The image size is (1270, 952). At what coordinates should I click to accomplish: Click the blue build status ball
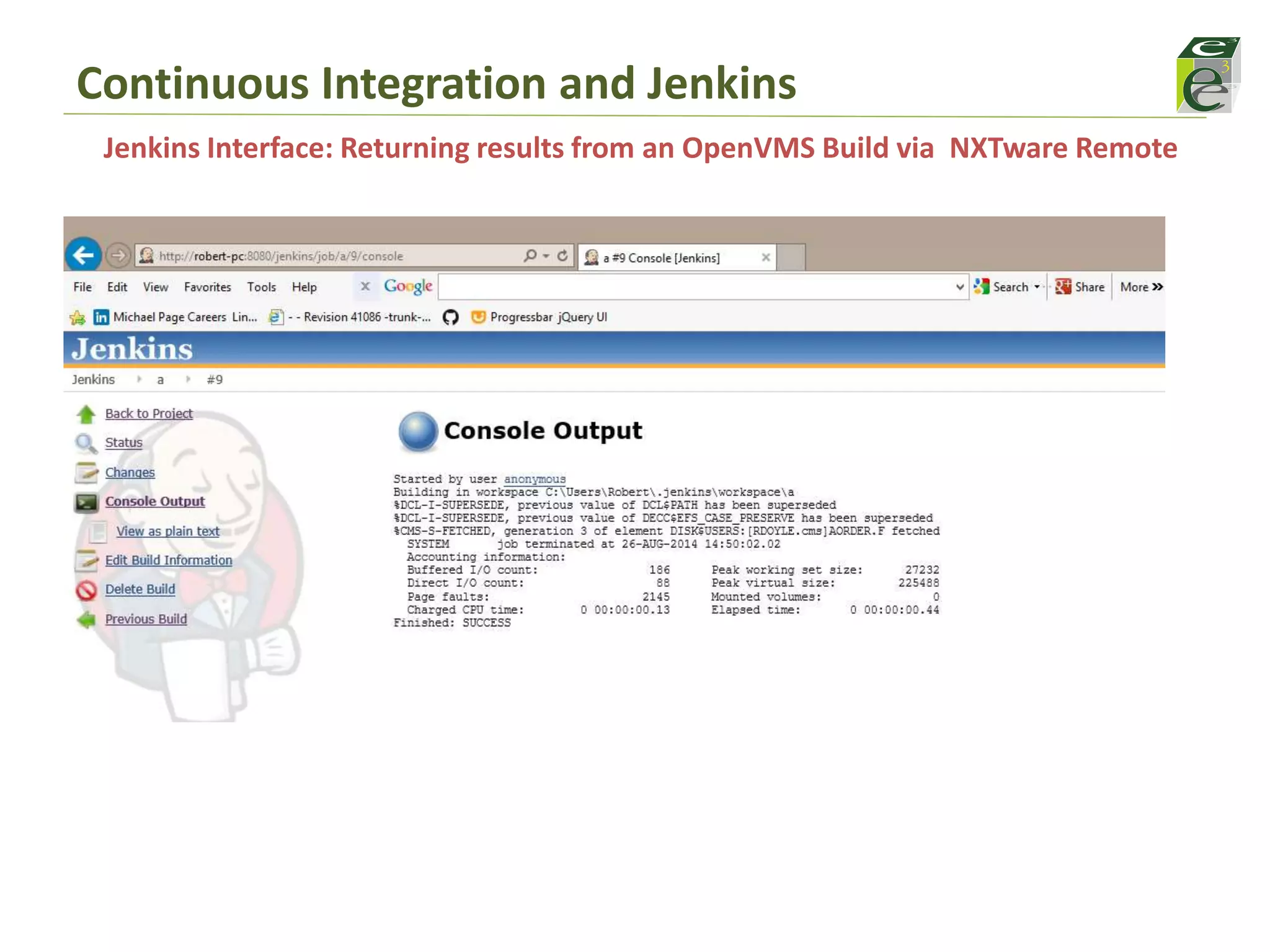418,431
